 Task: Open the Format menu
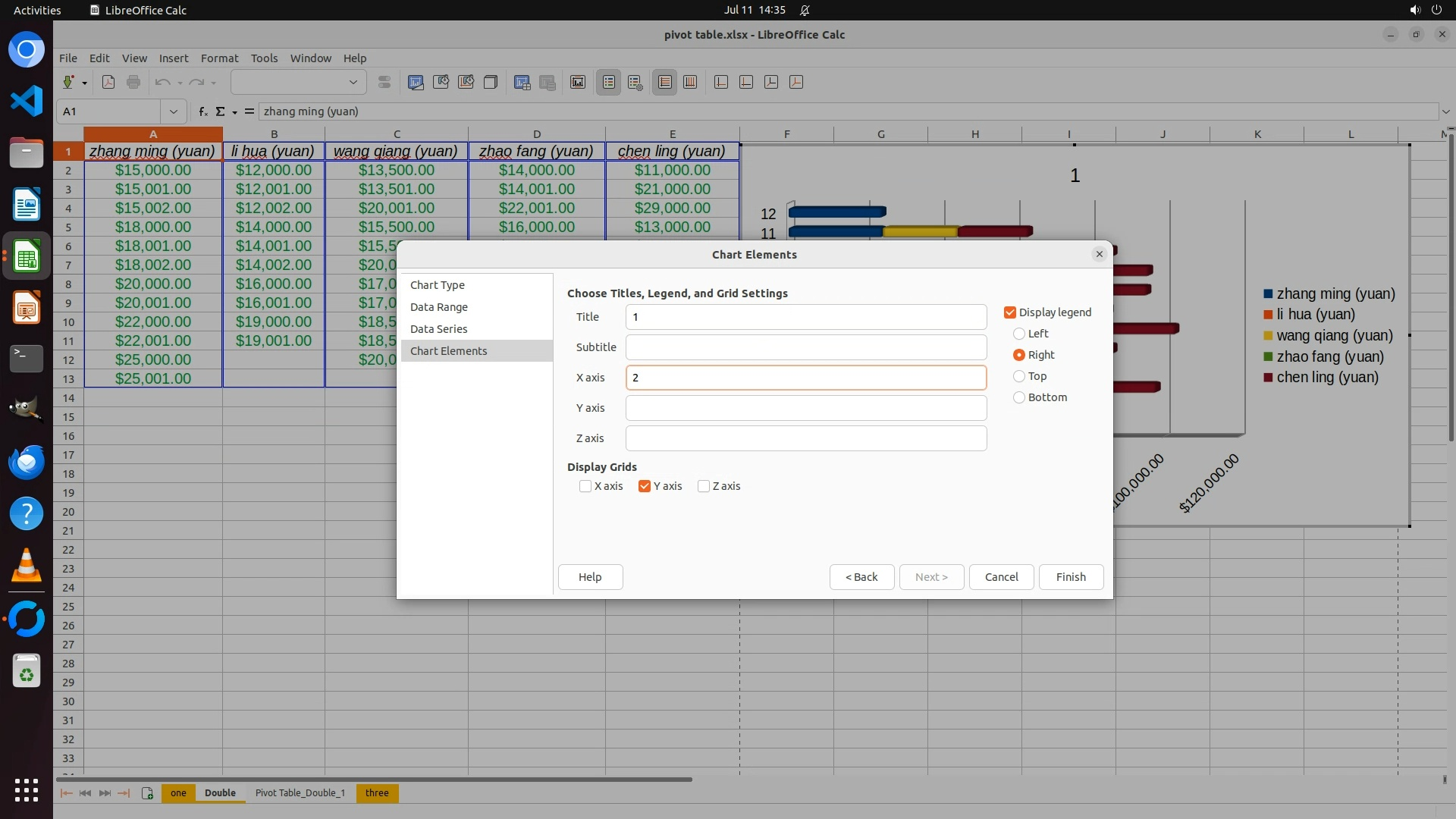click(219, 58)
